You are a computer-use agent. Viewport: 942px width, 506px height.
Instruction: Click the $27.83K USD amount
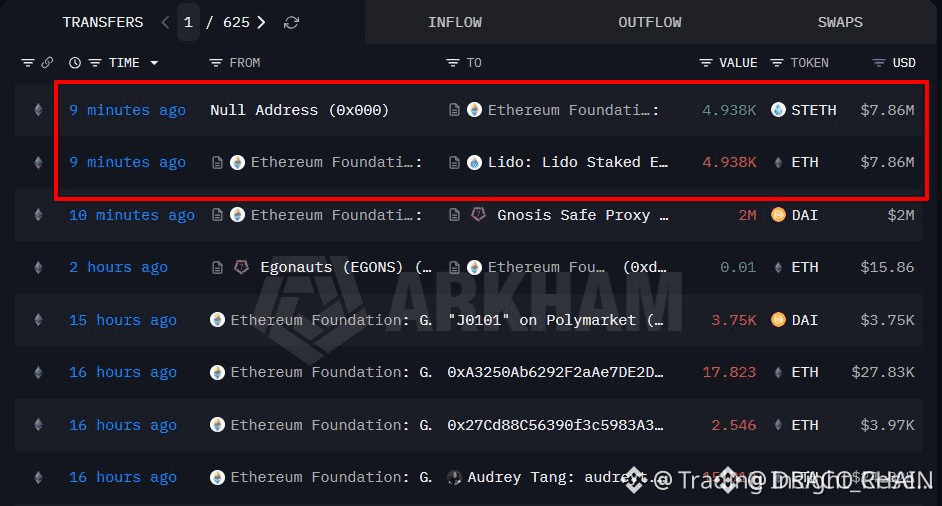[x=883, y=373]
